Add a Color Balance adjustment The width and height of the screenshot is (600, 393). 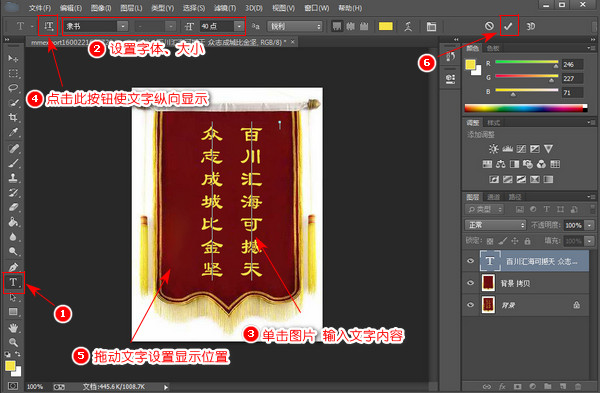pyautogui.click(x=501, y=165)
